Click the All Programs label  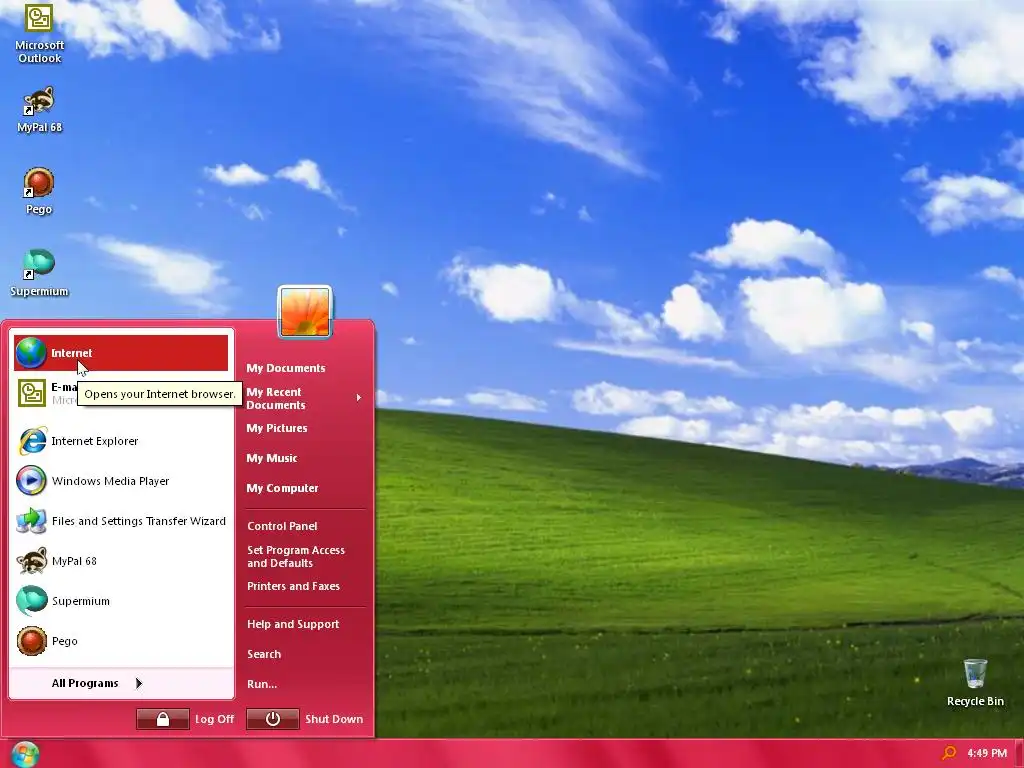tap(85, 683)
